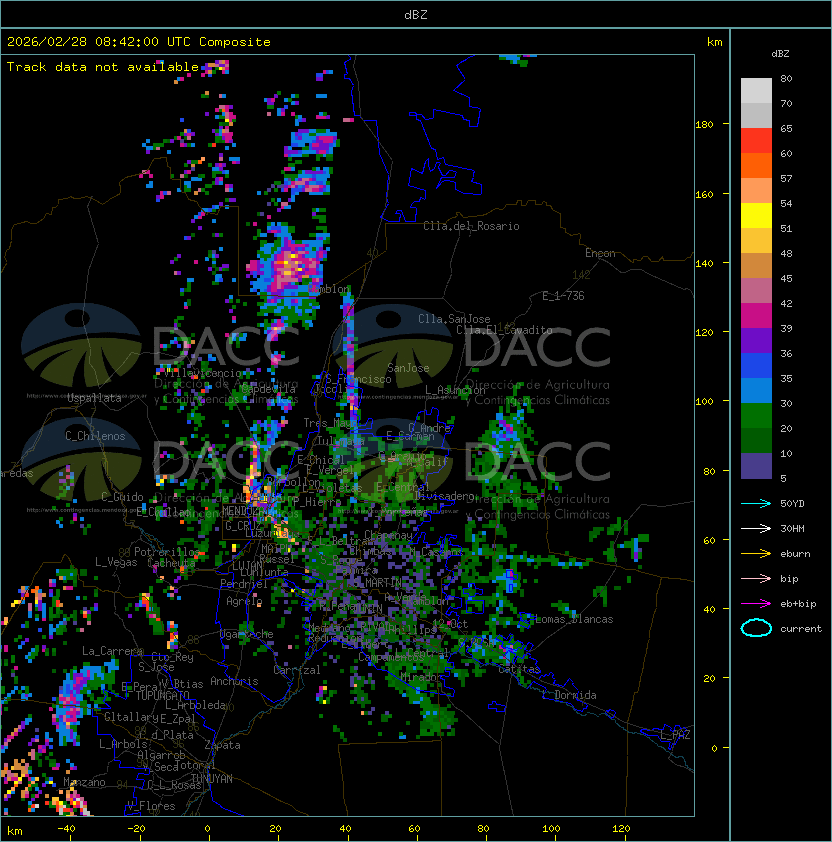This screenshot has width=832, height=842.
Task: Click the 'TUNUYAN' place label
Action: (x=212, y=779)
